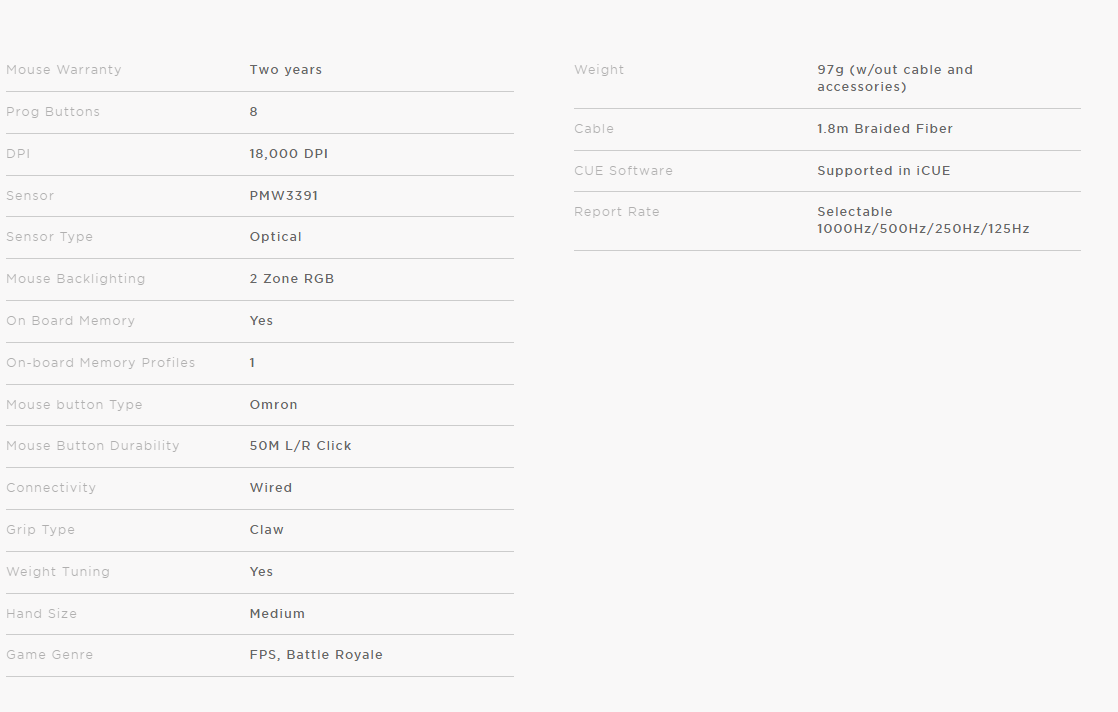Click the Omron button type value
The height and width of the screenshot is (712, 1118).
tap(273, 405)
